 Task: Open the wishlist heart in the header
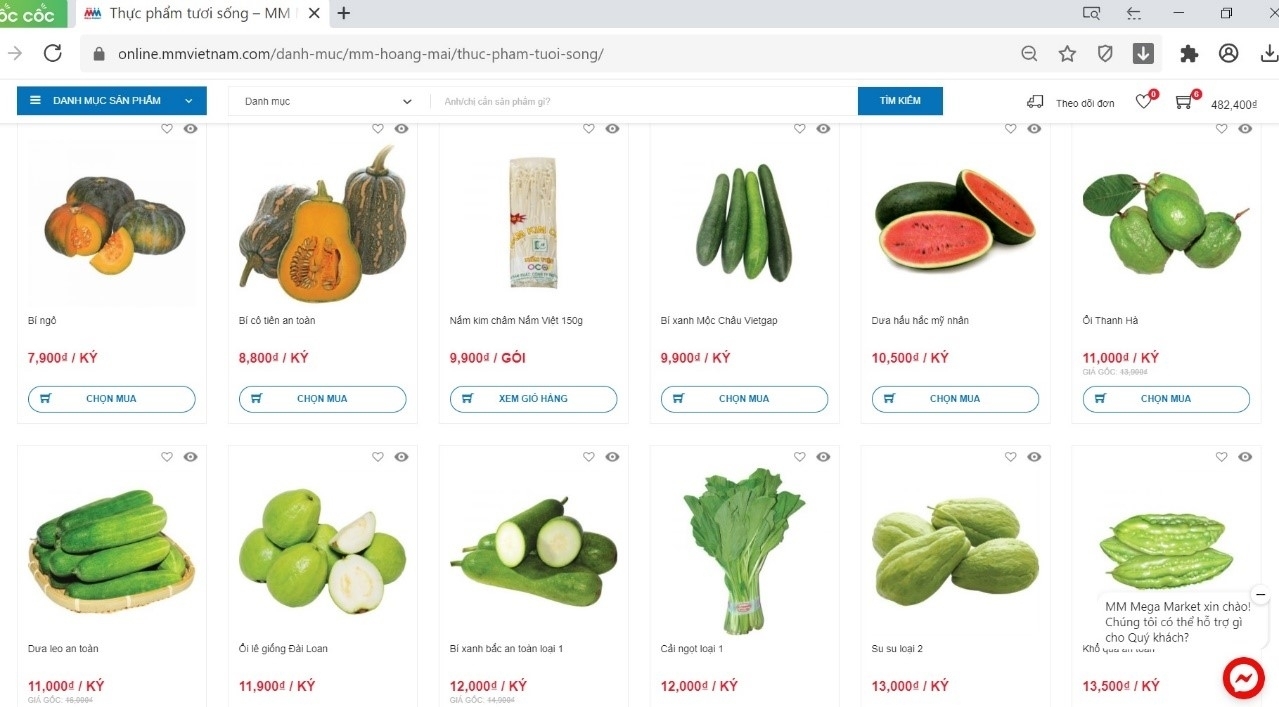1143,102
